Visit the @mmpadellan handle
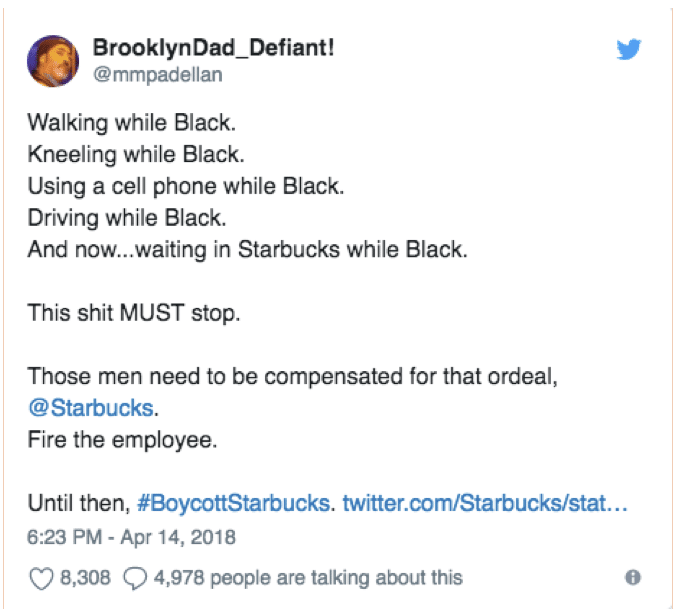This screenshot has width=677, height=614. click(158, 75)
